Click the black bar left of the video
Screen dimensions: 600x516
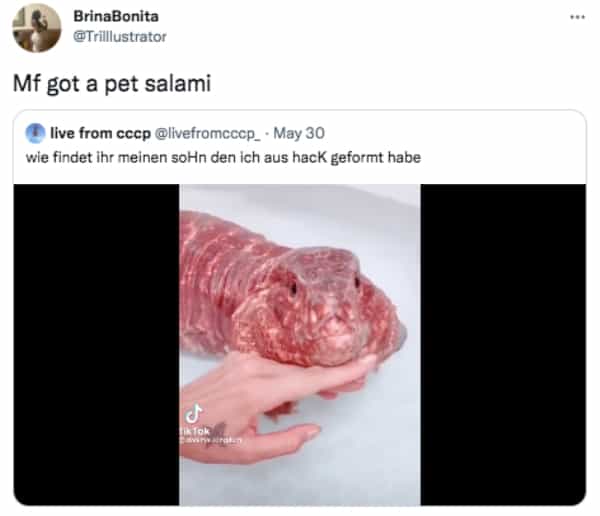tap(96, 345)
